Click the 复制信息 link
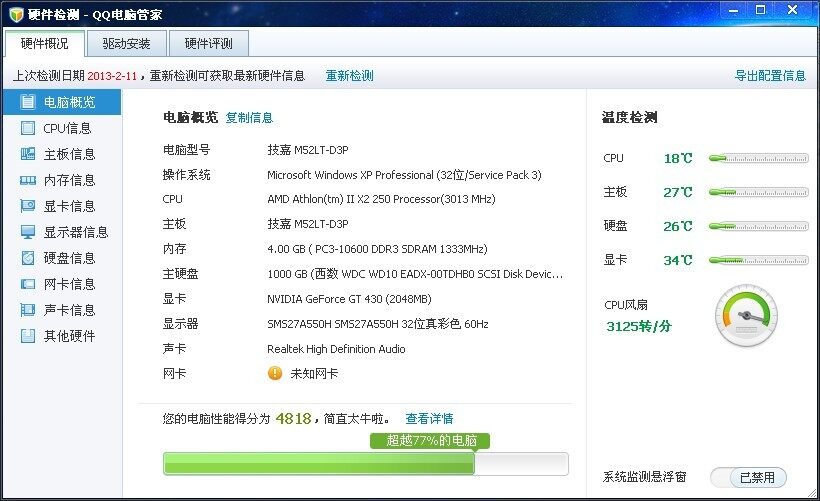 [x=249, y=118]
